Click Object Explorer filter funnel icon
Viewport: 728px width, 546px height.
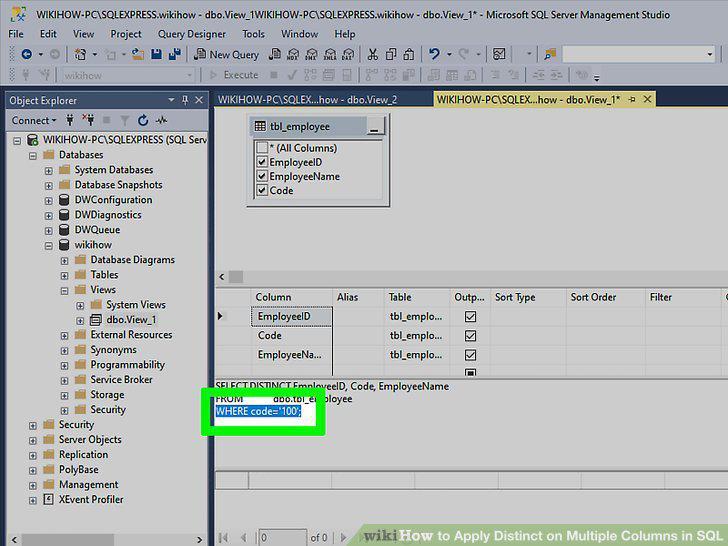click(124, 121)
